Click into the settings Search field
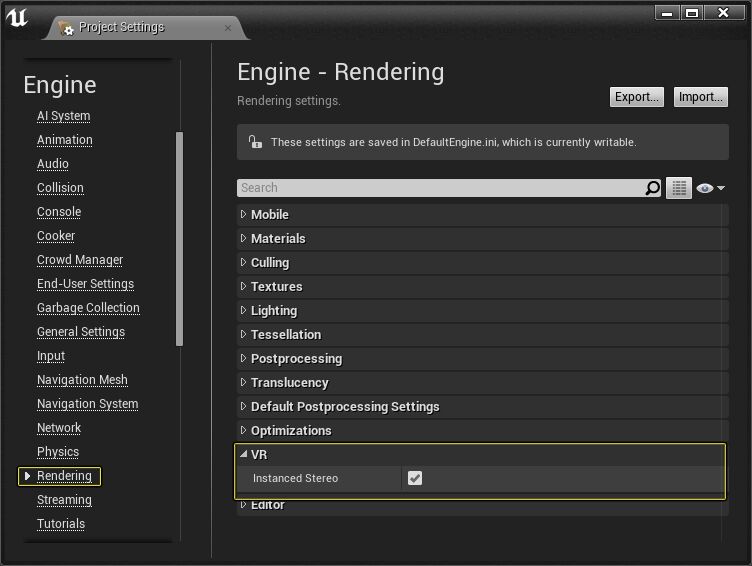This screenshot has width=752, height=566. click(440, 188)
